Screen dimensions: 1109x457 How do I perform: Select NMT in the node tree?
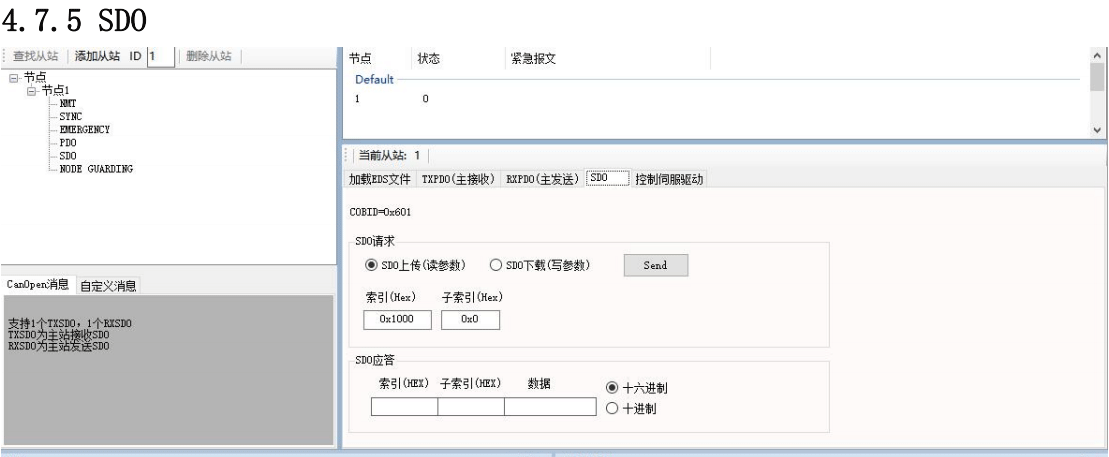pyautogui.click(x=68, y=103)
